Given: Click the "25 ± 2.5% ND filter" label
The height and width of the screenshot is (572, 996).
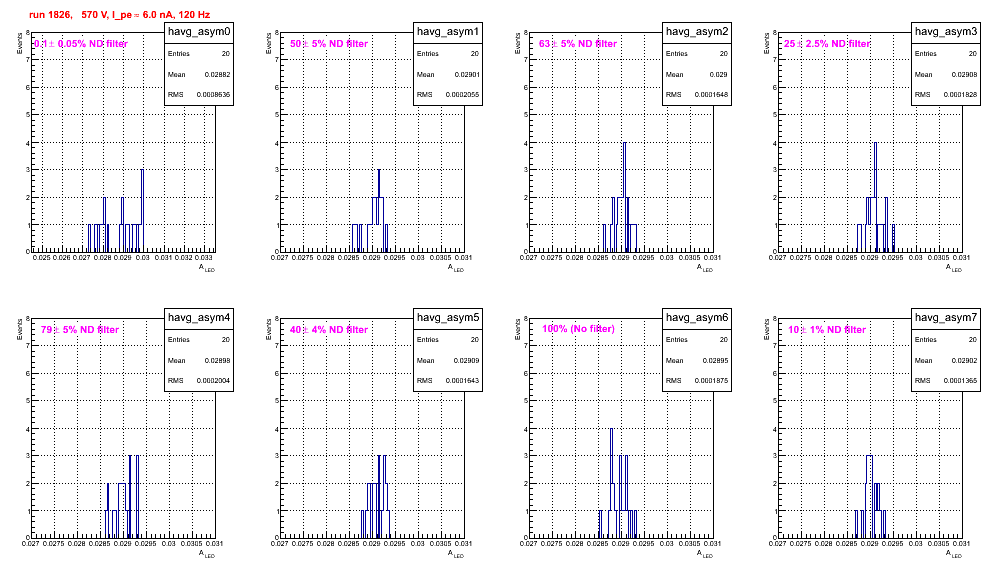Looking at the screenshot, I should click(827, 44).
